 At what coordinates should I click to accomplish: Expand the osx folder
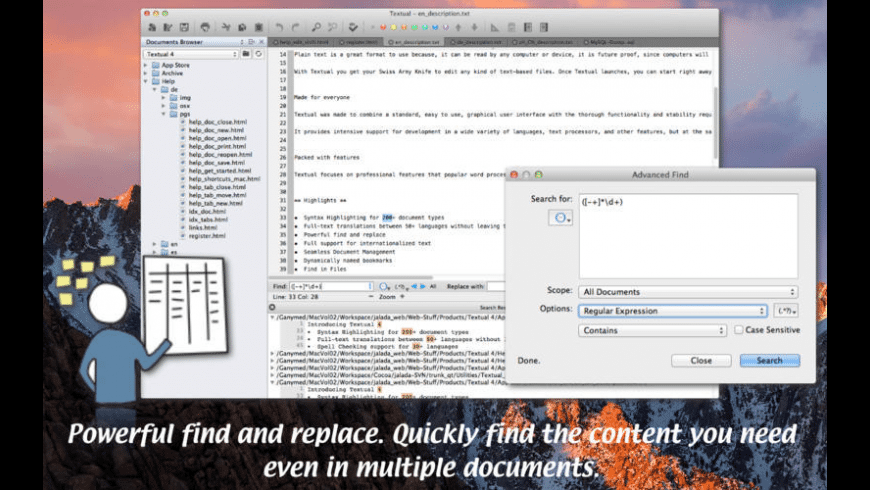tap(164, 105)
